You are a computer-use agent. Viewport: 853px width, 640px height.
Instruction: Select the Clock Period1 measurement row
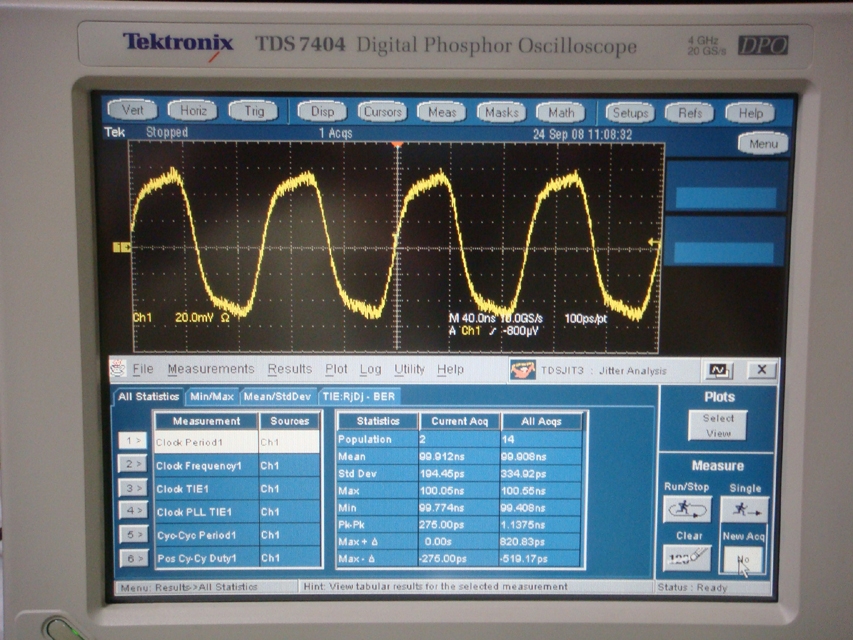tap(238, 442)
